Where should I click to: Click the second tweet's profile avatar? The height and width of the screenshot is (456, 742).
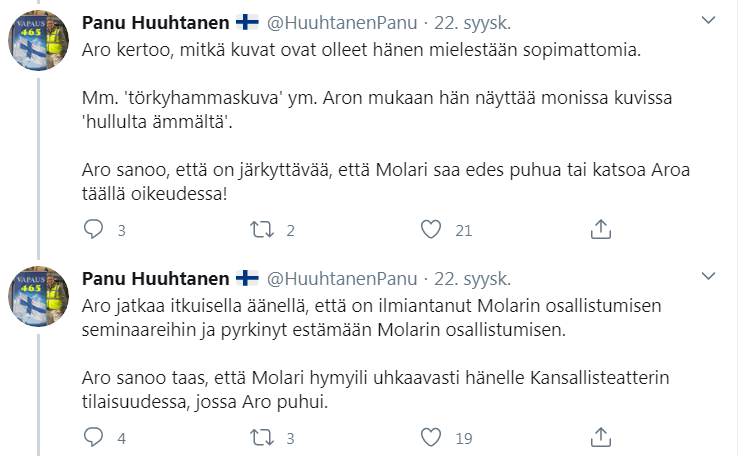pyautogui.click(x=39, y=297)
